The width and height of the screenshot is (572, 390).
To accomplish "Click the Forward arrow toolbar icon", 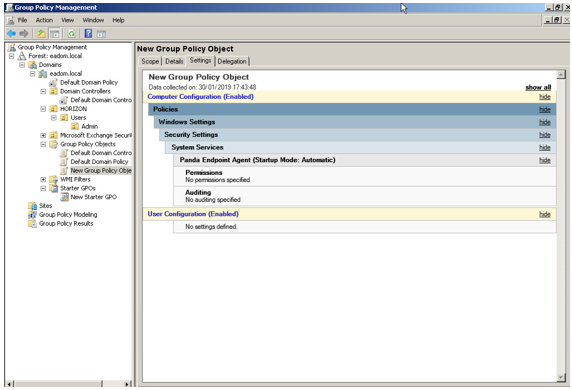I will pos(24,34).
